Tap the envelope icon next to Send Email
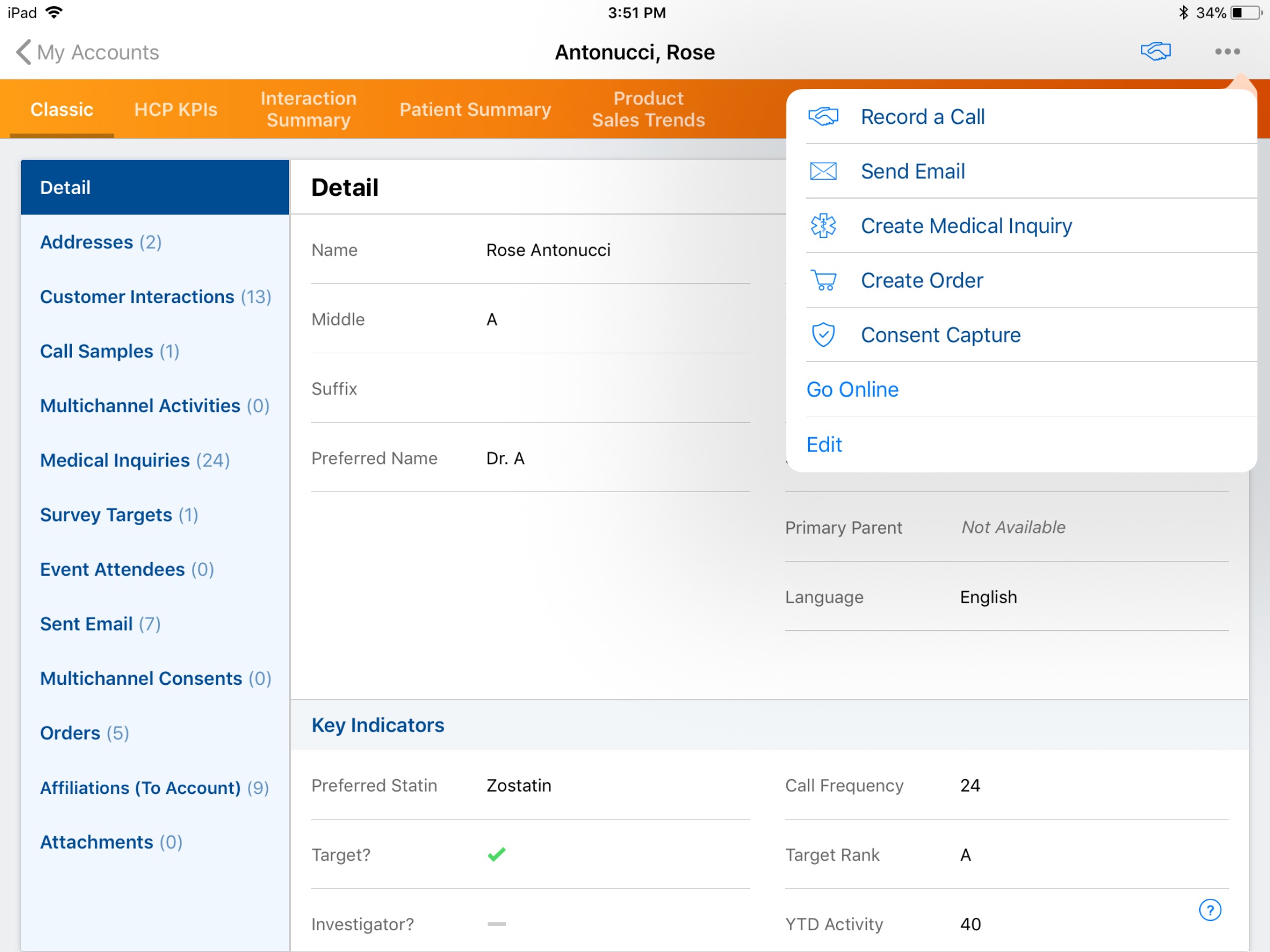The image size is (1270, 952). (823, 171)
